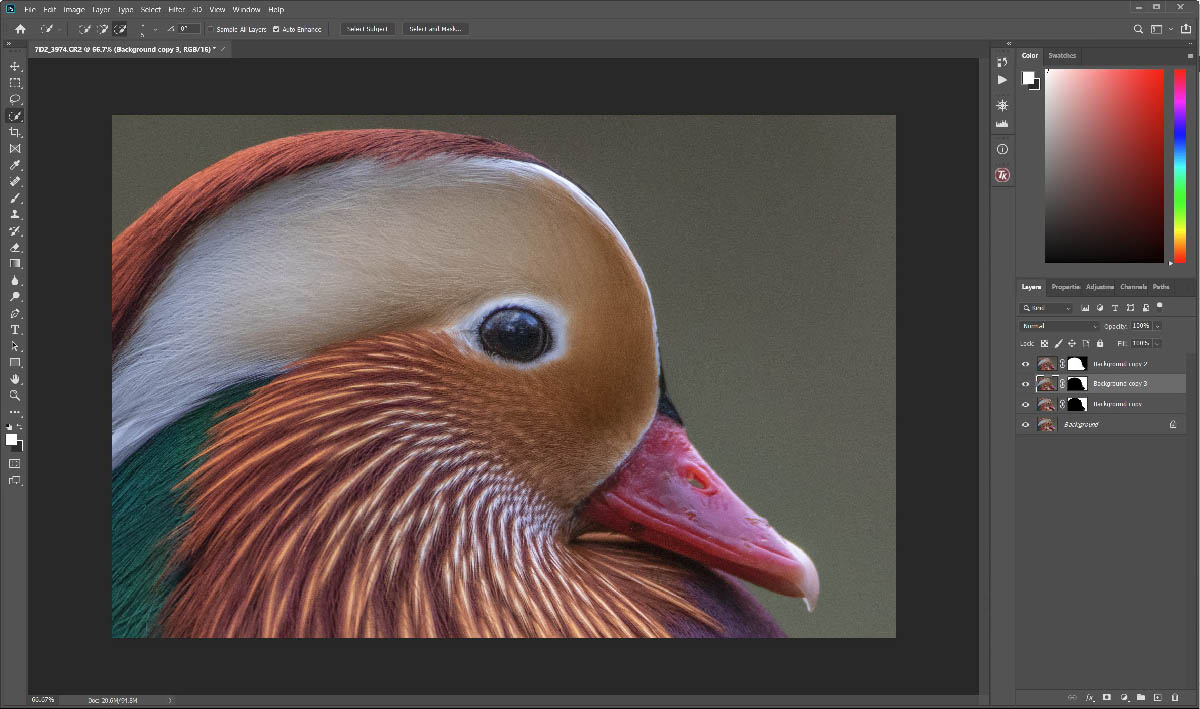The image size is (1200, 709).
Task: Uncheck the Auto Enhance checkbox
Action: coord(277,29)
